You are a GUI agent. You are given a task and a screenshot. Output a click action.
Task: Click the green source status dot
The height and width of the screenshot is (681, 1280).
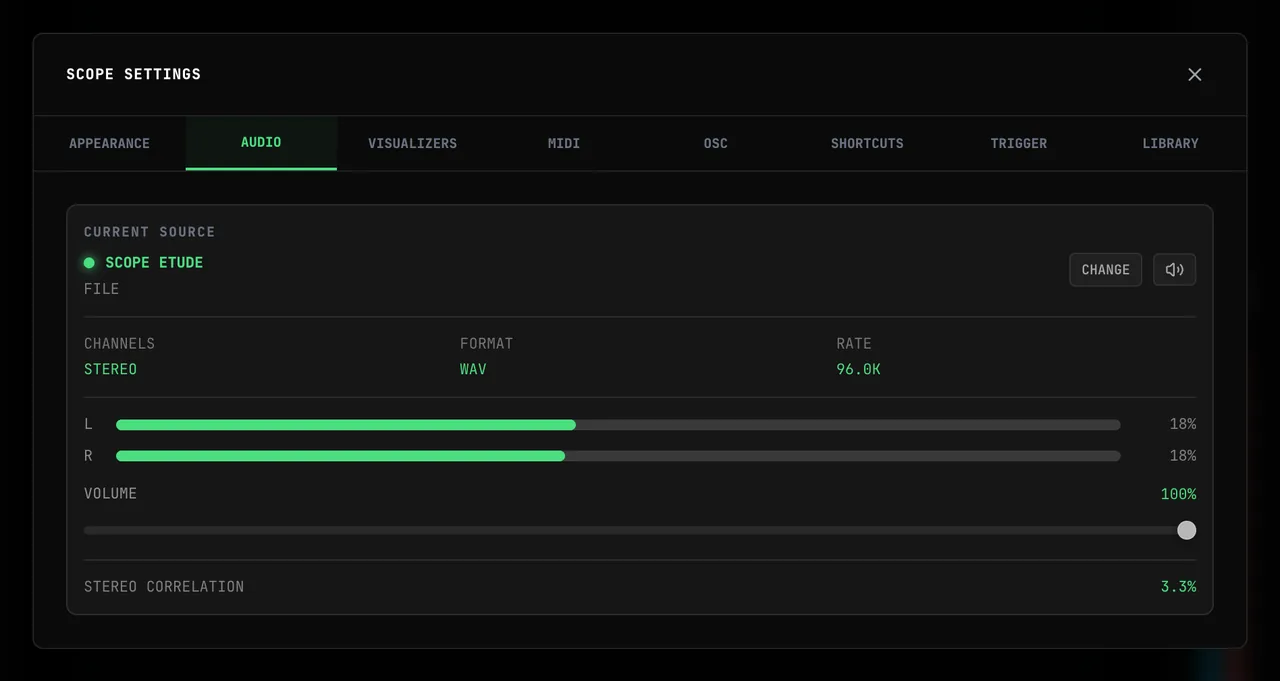pos(89,263)
